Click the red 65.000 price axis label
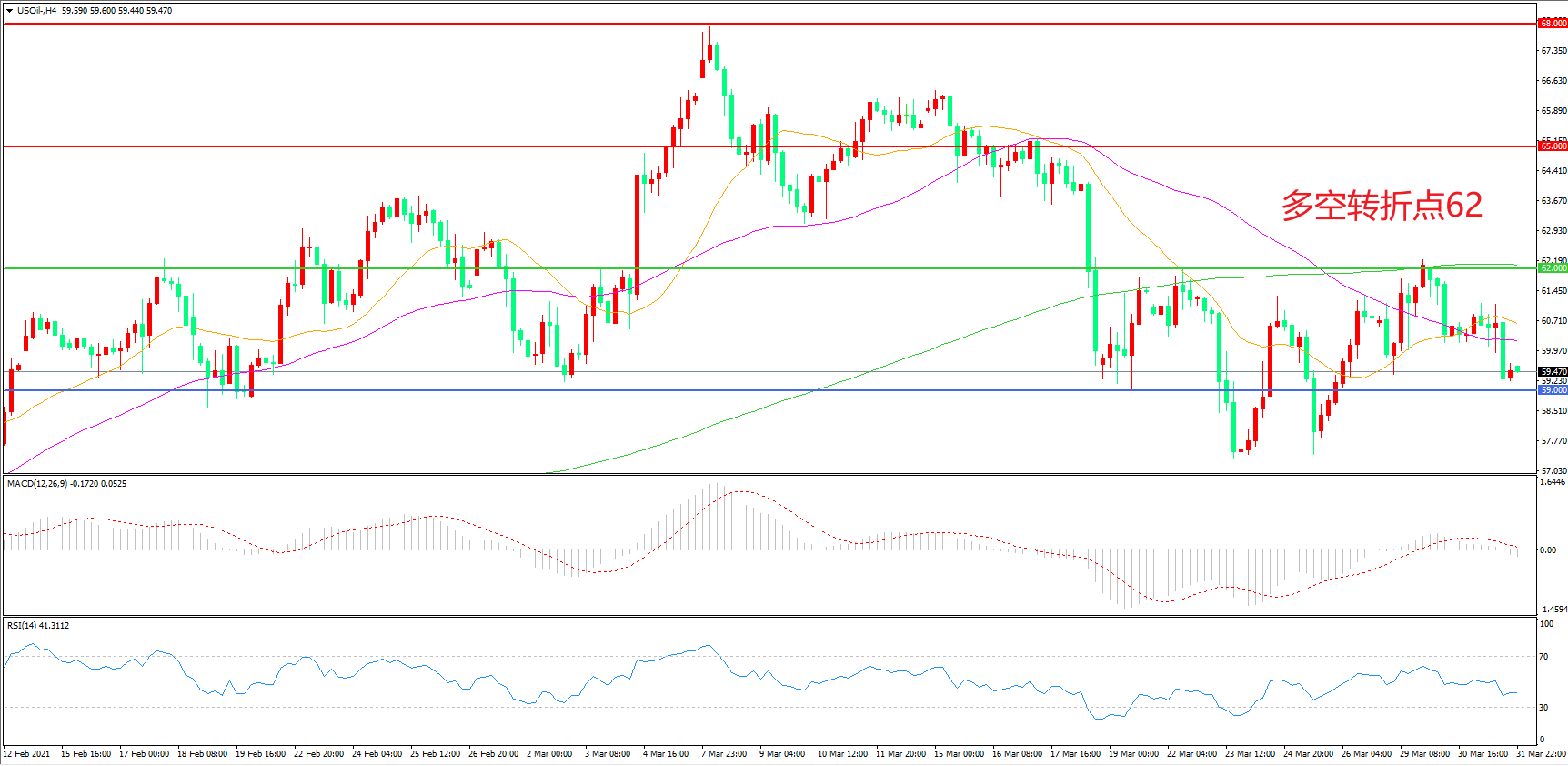 1553,146
